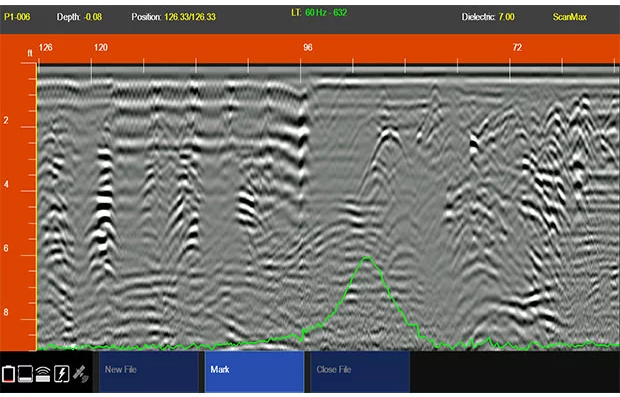Open the storage device icon
Screen dimensions: 620x397
[25, 374]
